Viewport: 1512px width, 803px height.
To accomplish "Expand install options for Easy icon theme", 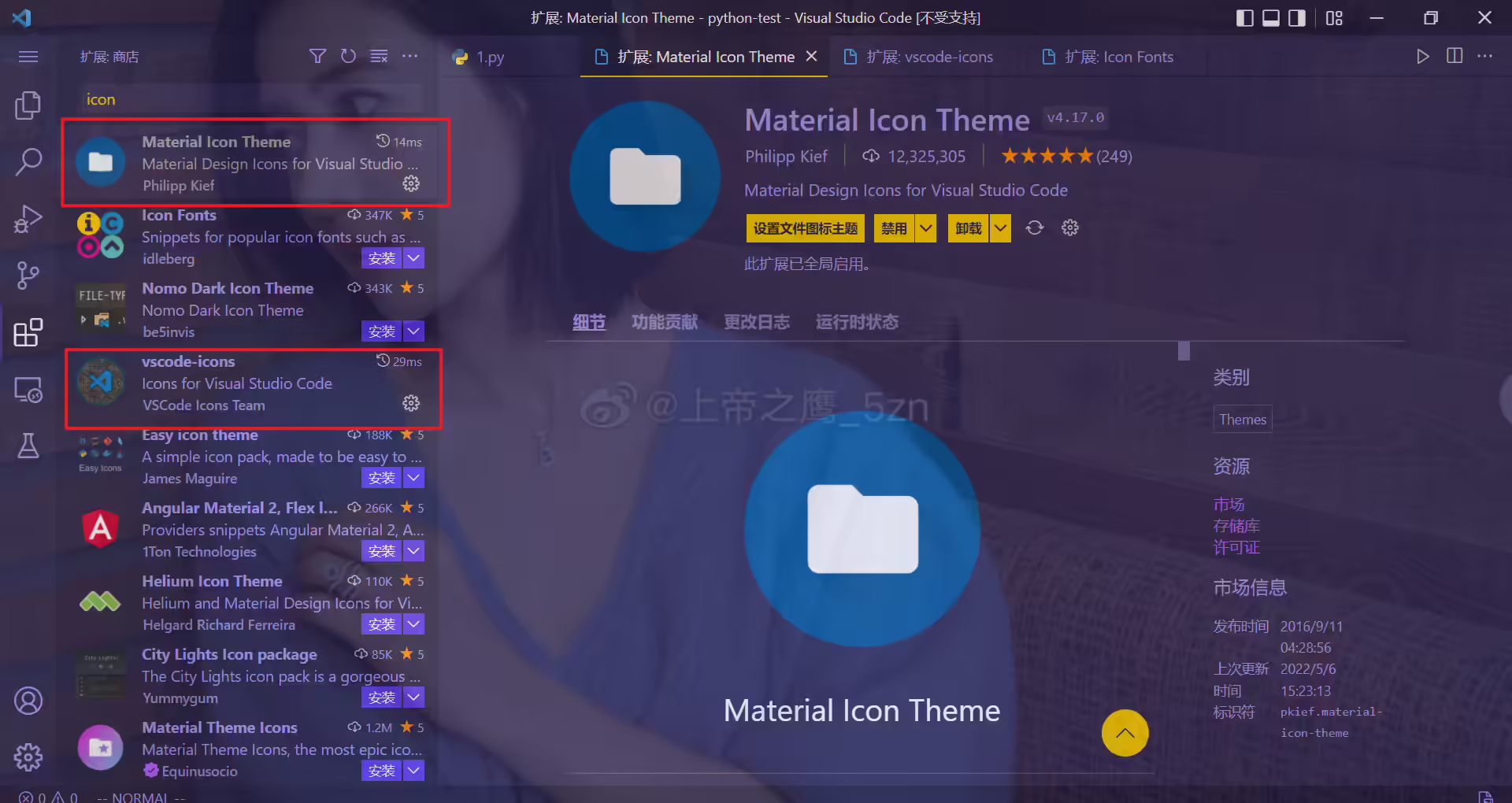I will pyautogui.click(x=413, y=477).
